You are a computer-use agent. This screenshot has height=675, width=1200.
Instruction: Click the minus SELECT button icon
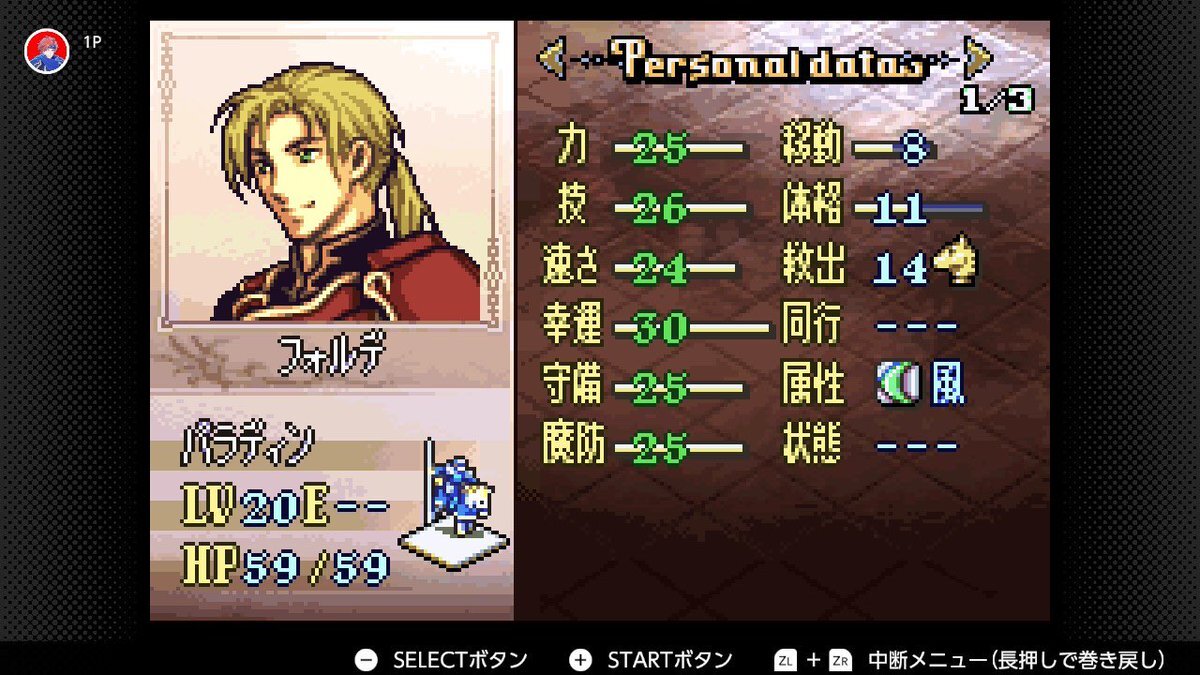coord(367,660)
